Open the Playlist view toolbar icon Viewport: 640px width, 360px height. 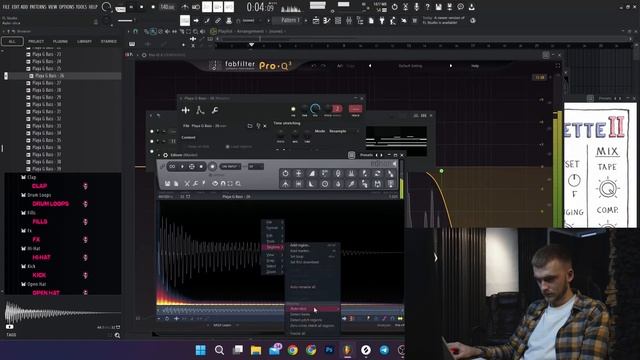tap(316, 20)
